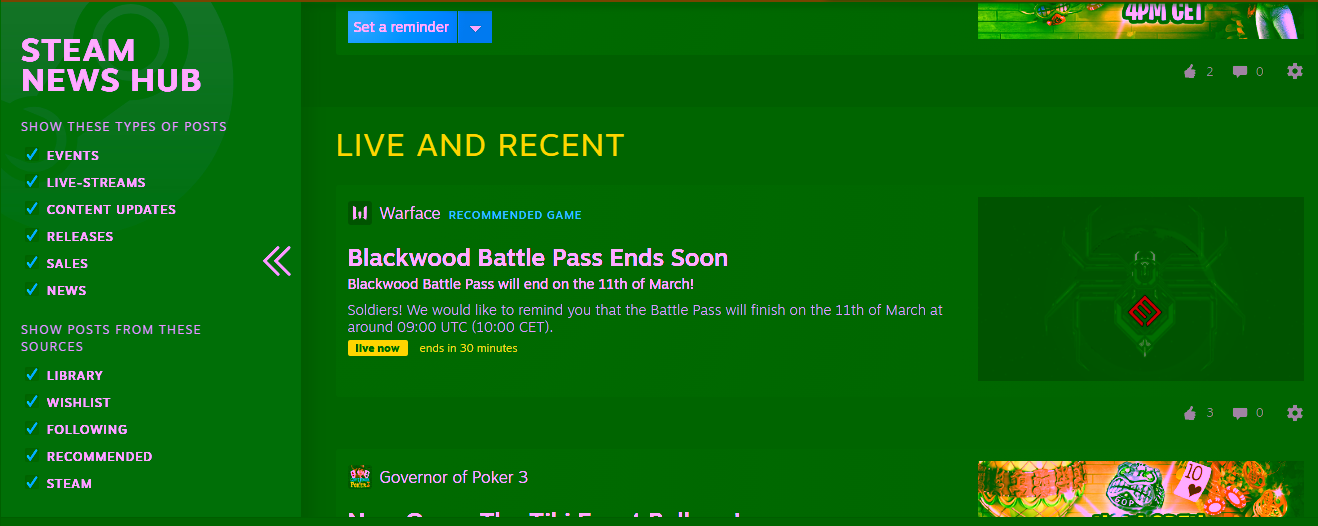Viewport: 1318px width, 526px height.
Task: Click the 'LIVE AND RECENT' heading
Action: click(480, 146)
